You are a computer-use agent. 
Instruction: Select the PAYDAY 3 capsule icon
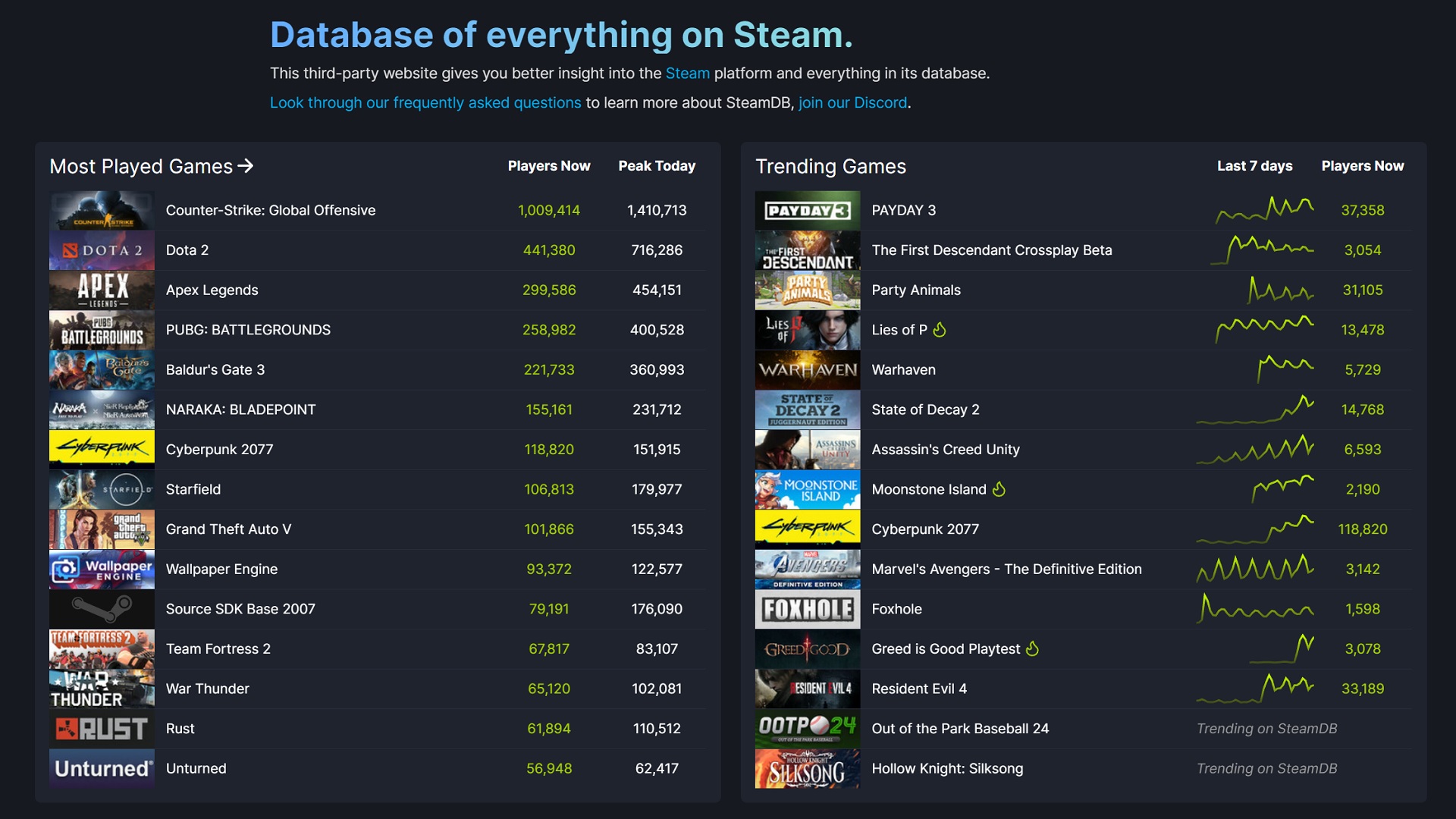tap(808, 210)
